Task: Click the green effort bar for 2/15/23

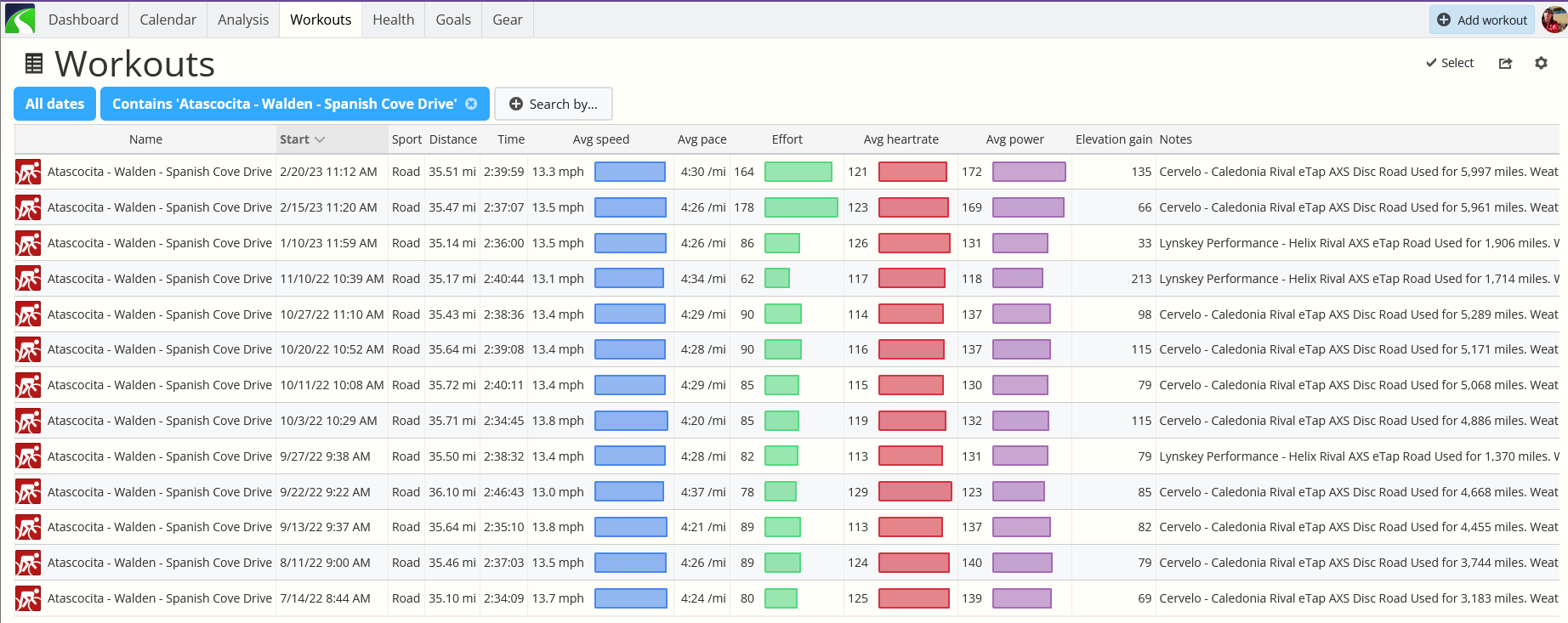Action: click(801, 207)
